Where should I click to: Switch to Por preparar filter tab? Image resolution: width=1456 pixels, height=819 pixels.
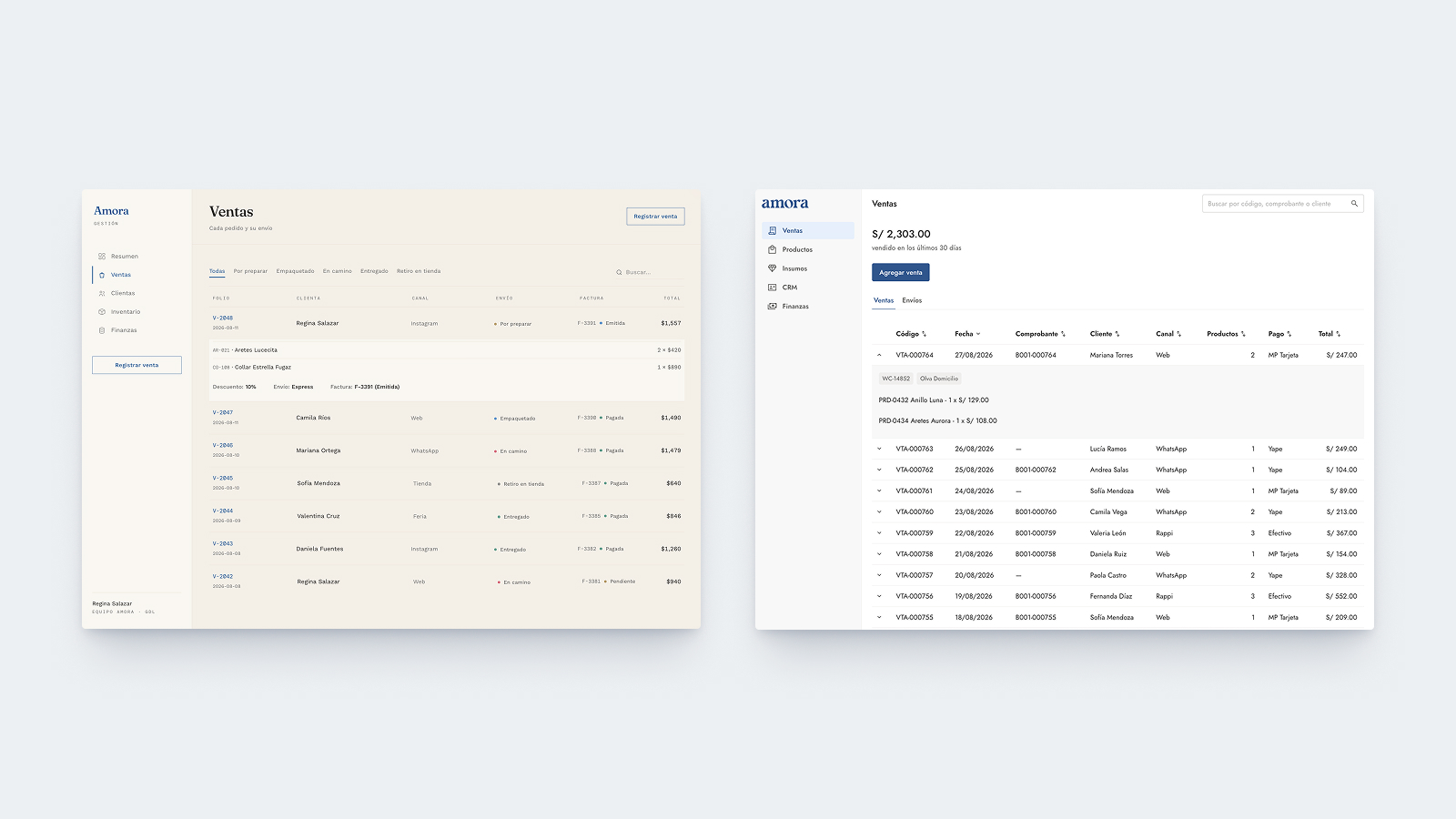coord(250,271)
